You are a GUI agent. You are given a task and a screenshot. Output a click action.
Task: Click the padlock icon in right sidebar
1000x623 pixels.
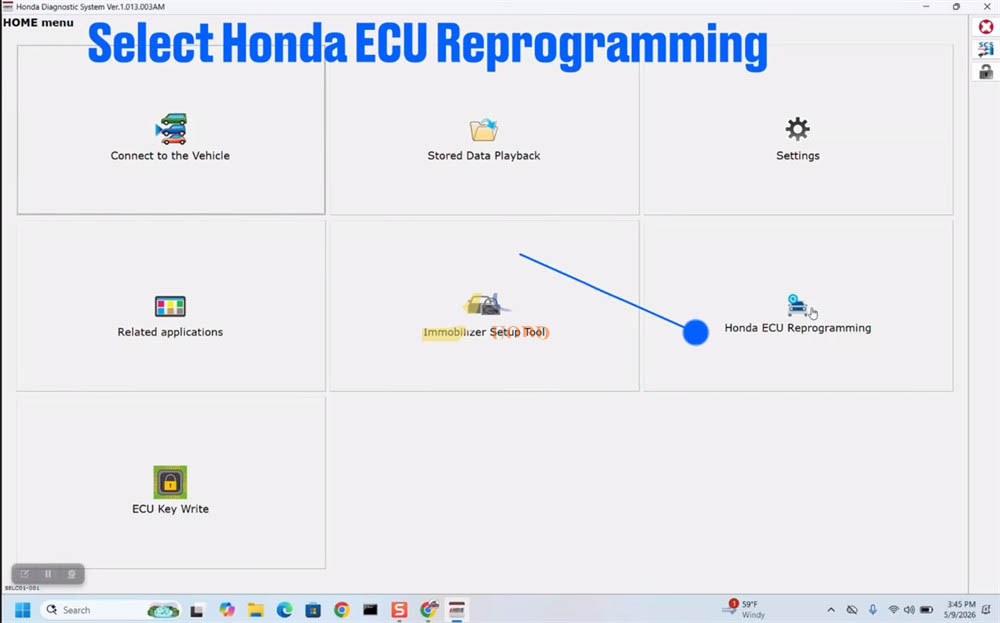986,71
